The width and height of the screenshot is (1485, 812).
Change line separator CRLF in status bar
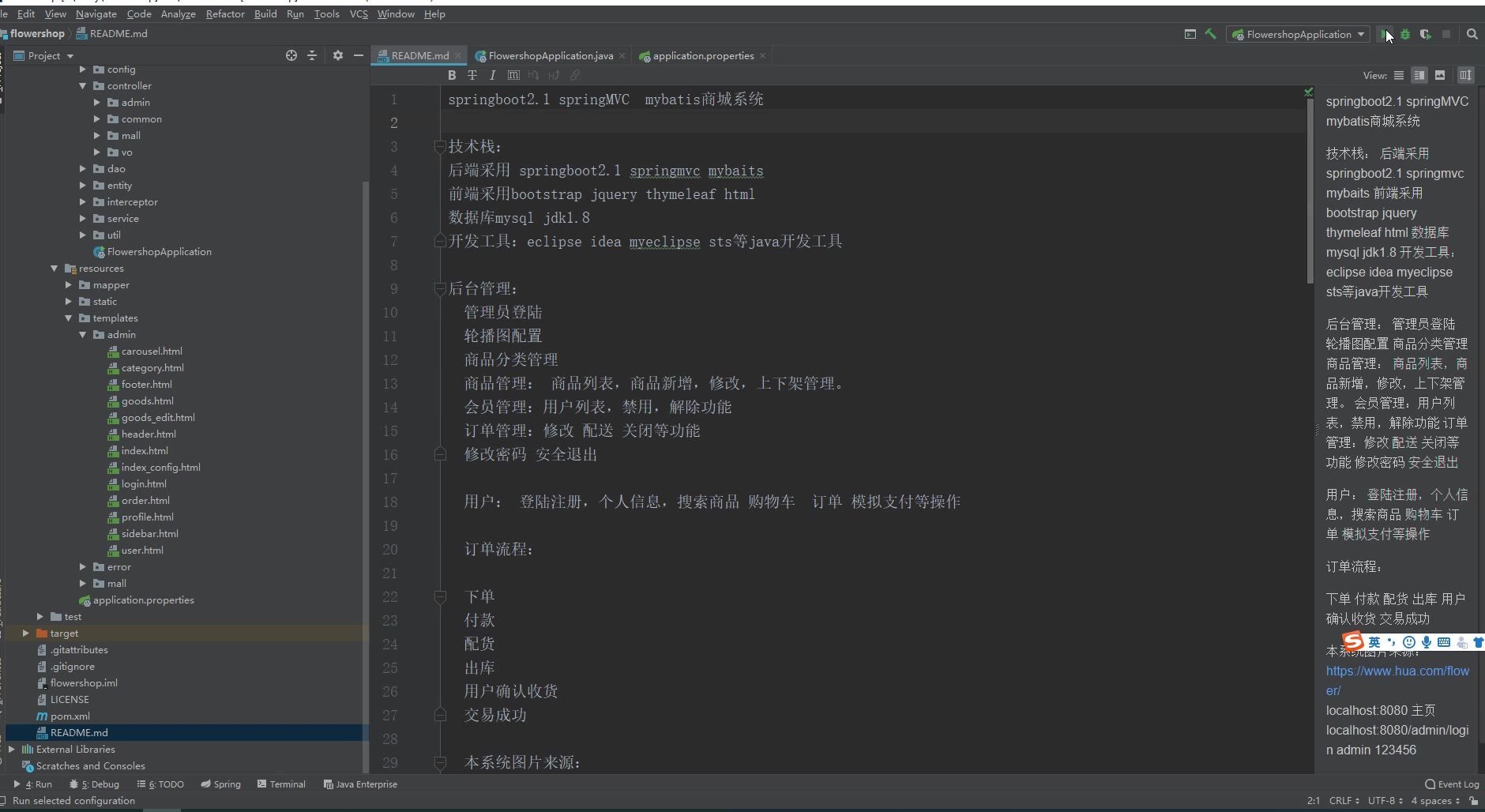click(1344, 800)
